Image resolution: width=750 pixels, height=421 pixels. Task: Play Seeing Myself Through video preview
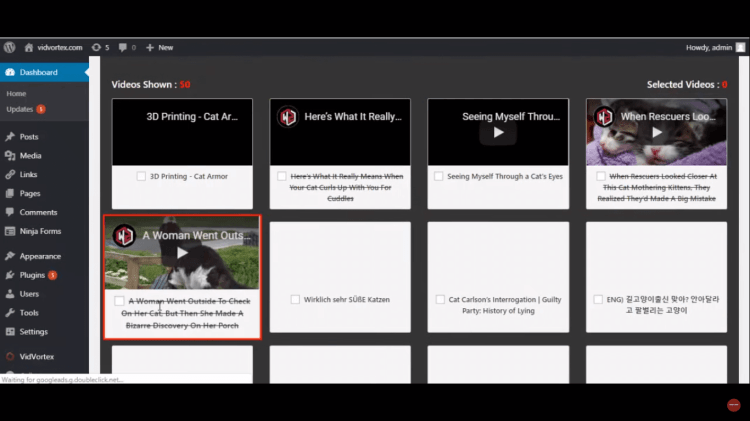[498, 133]
